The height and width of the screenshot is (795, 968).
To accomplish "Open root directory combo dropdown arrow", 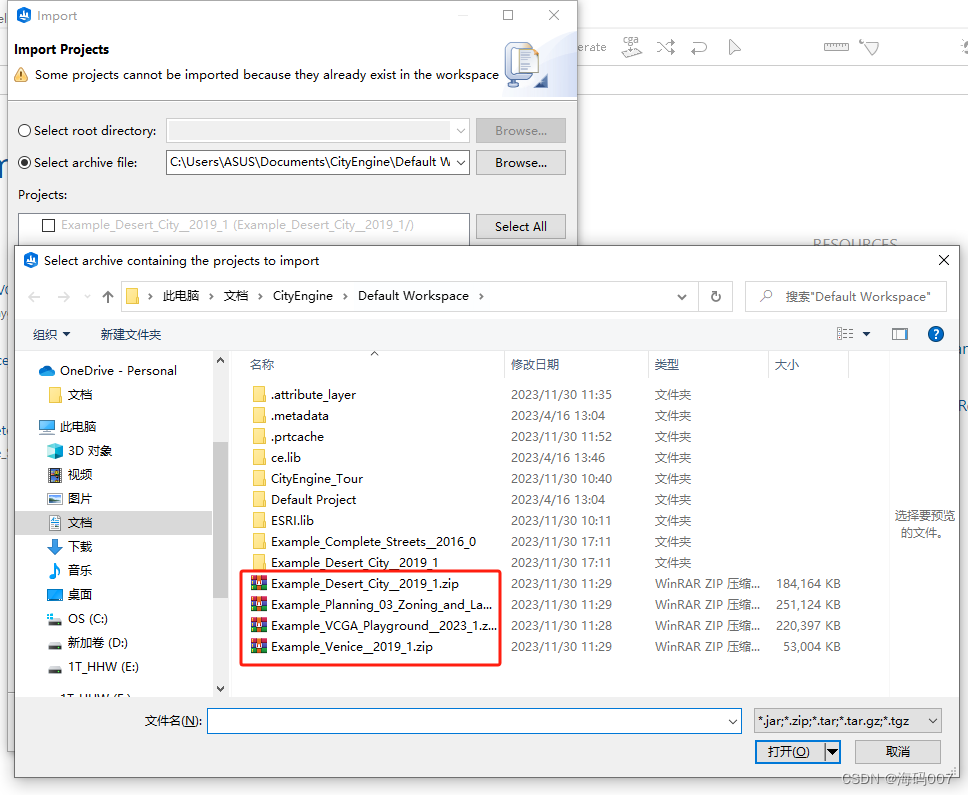I will (x=461, y=131).
